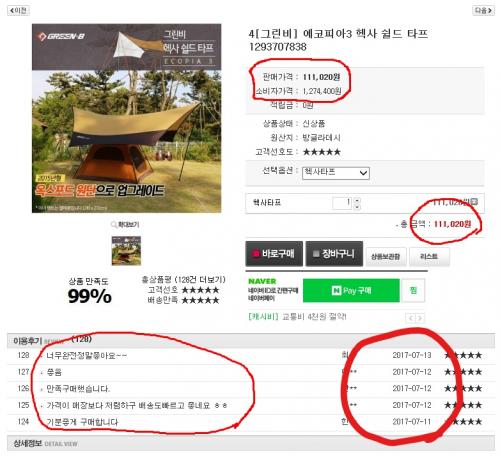Click the 상품보관함 wishlist button

coord(386,256)
